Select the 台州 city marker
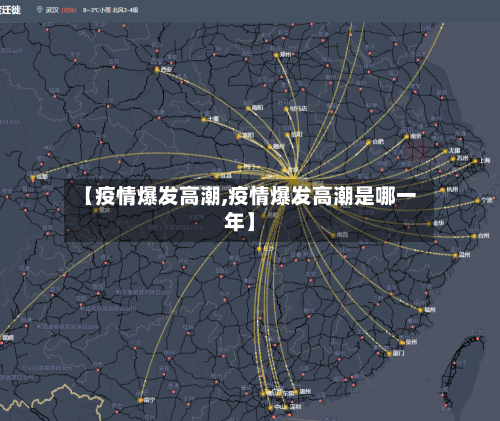The height and width of the screenshot is (421, 500). (x=474, y=236)
